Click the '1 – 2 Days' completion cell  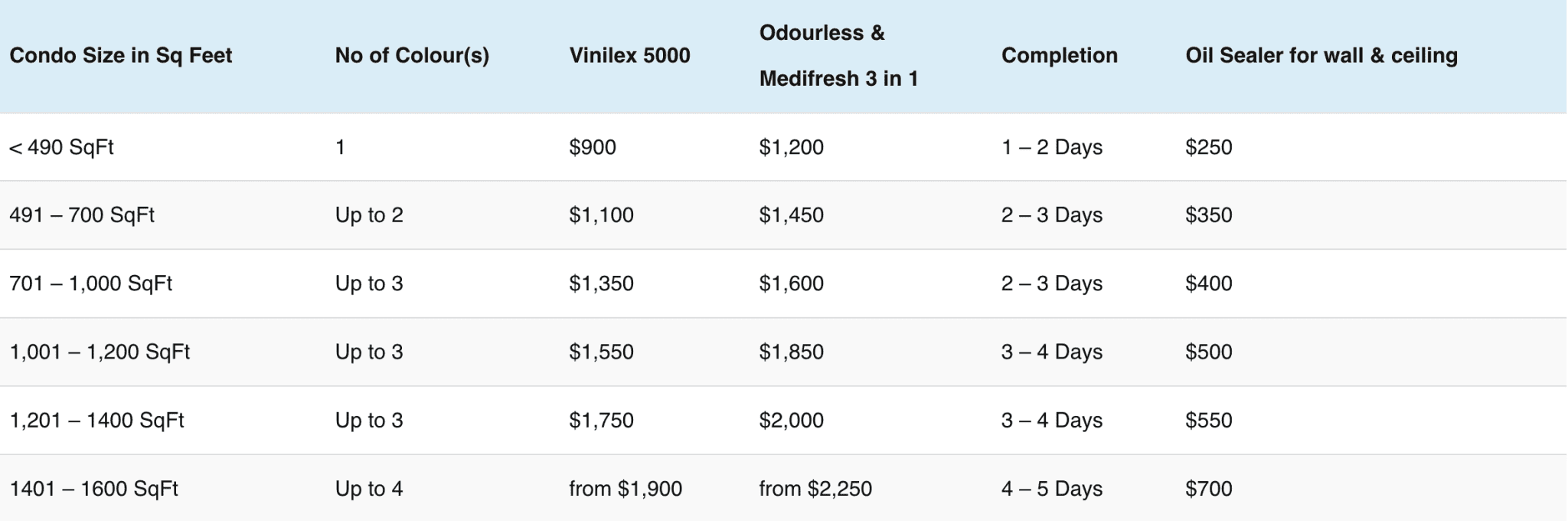pos(1051,147)
